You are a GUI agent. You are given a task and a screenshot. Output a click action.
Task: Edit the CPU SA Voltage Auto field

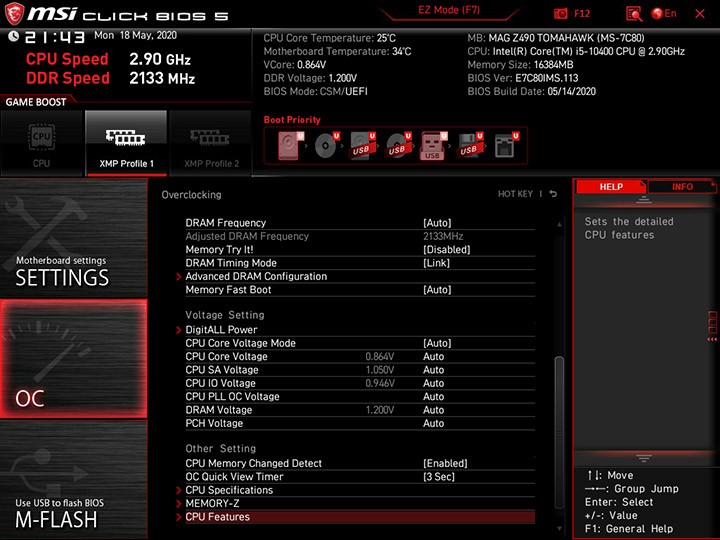pyautogui.click(x=433, y=370)
